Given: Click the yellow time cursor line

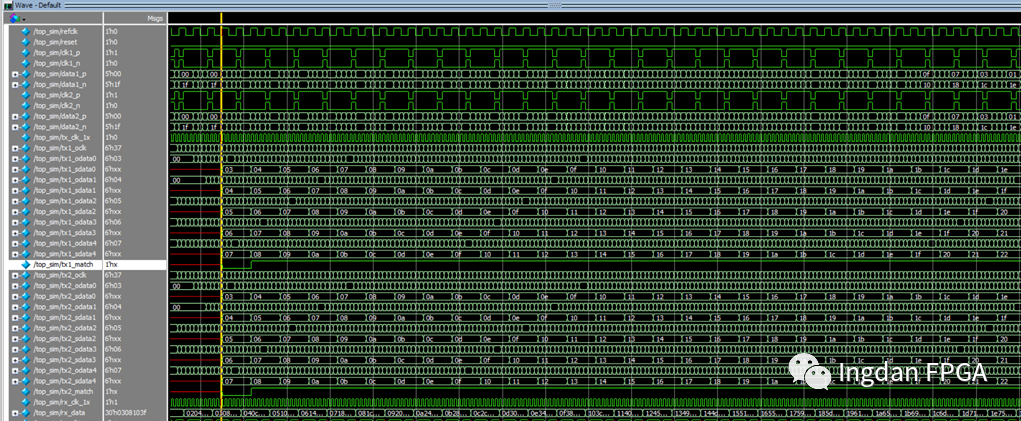Looking at the screenshot, I should (x=221, y=215).
